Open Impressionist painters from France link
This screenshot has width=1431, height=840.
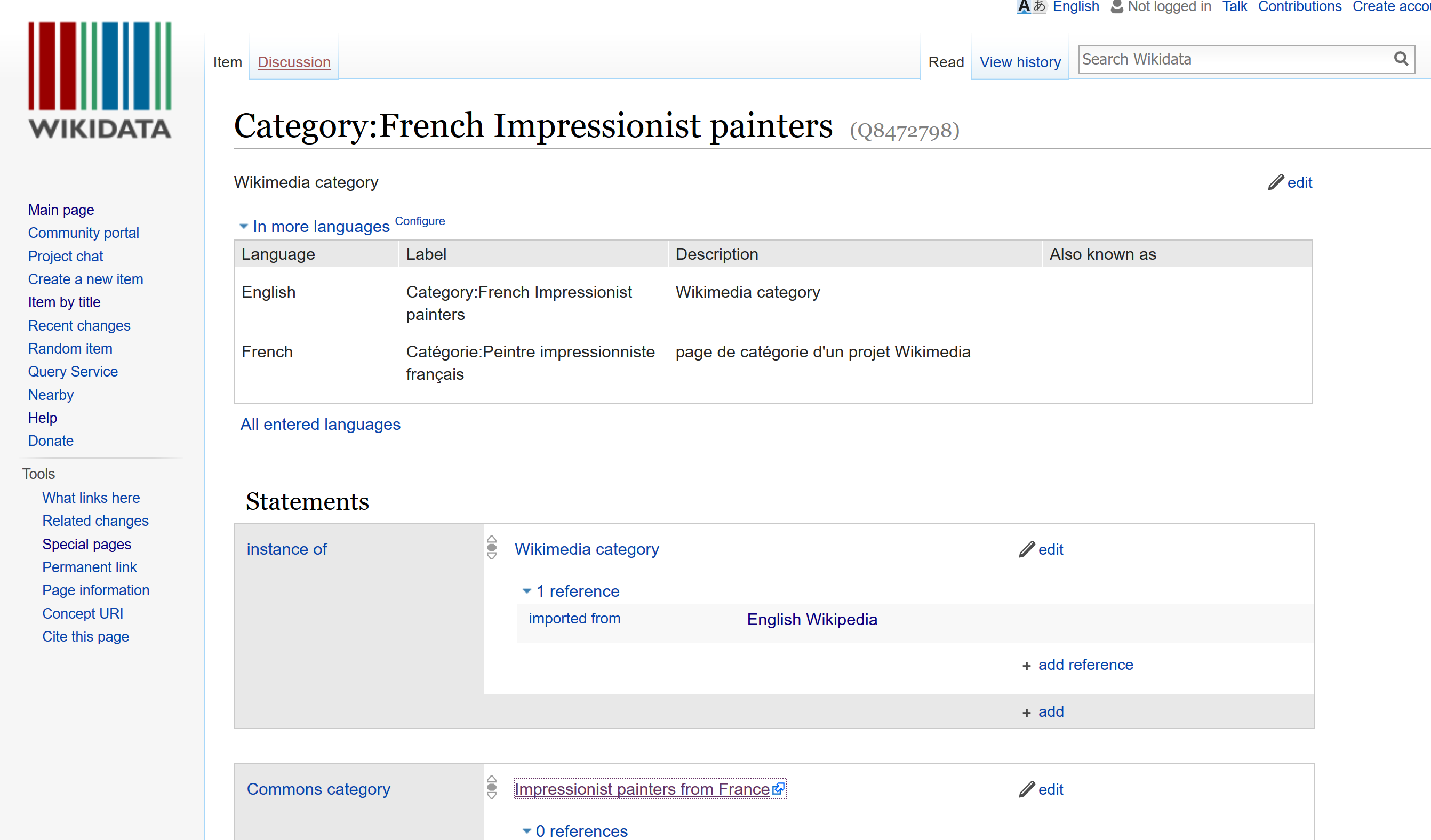642,789
